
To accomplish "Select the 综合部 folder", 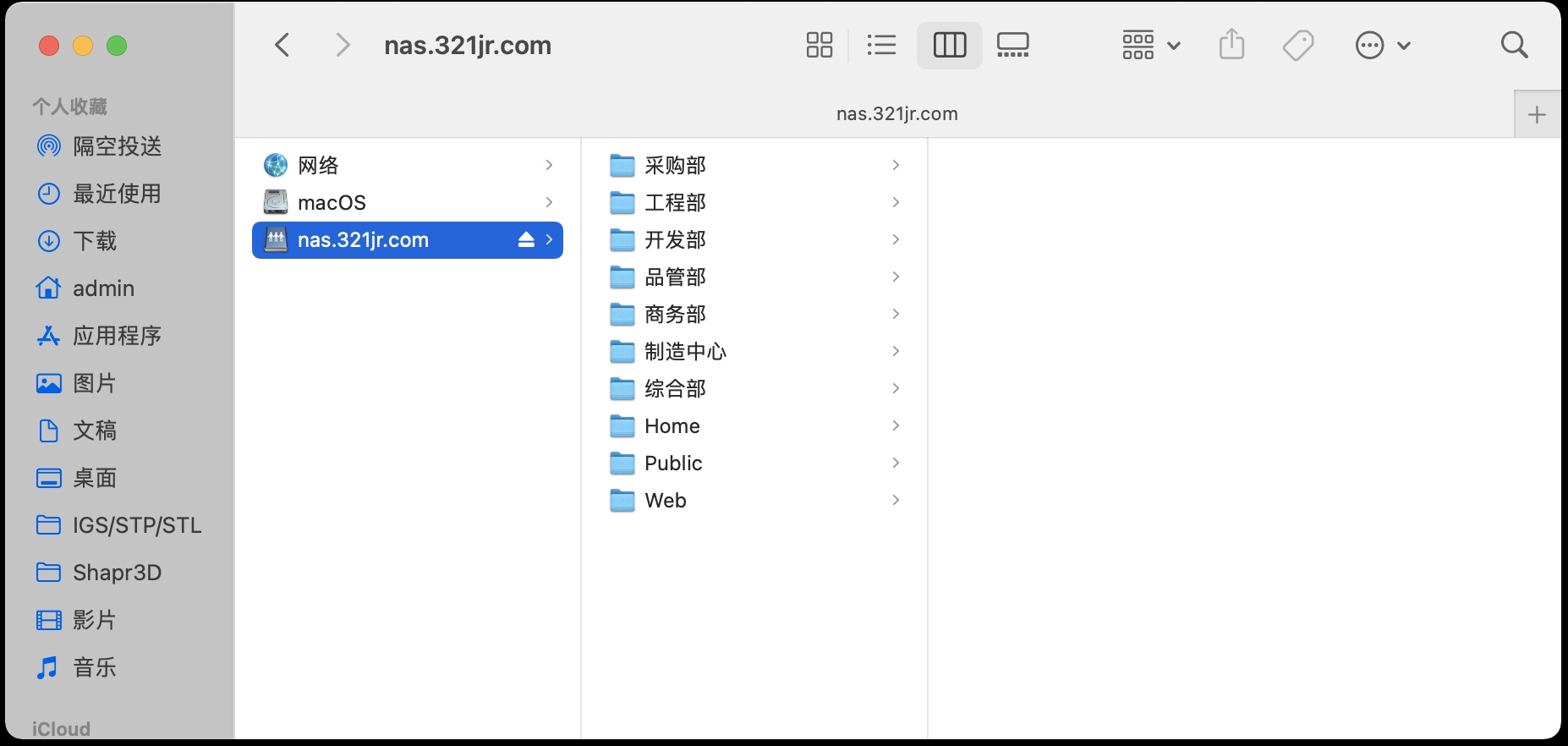I will pos(754,388).
